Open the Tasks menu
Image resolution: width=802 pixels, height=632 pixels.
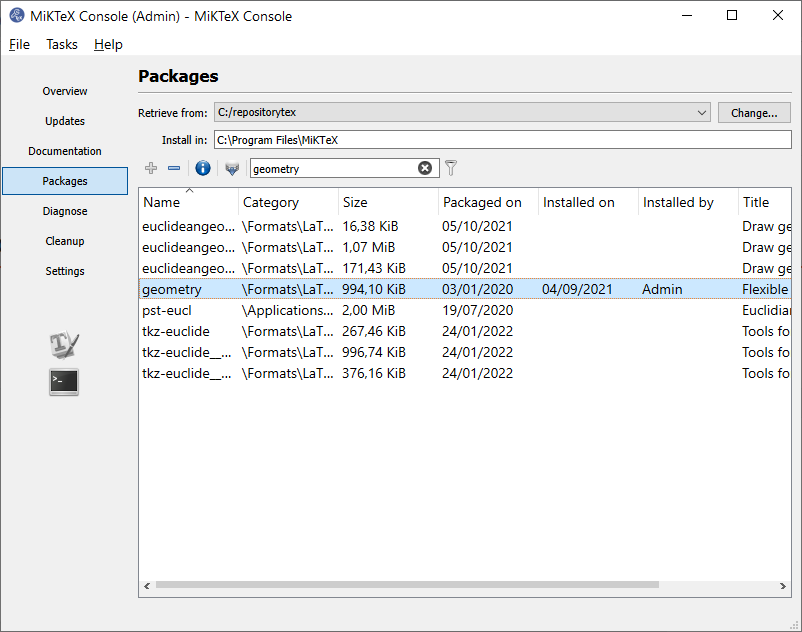(x=62, y=44)
